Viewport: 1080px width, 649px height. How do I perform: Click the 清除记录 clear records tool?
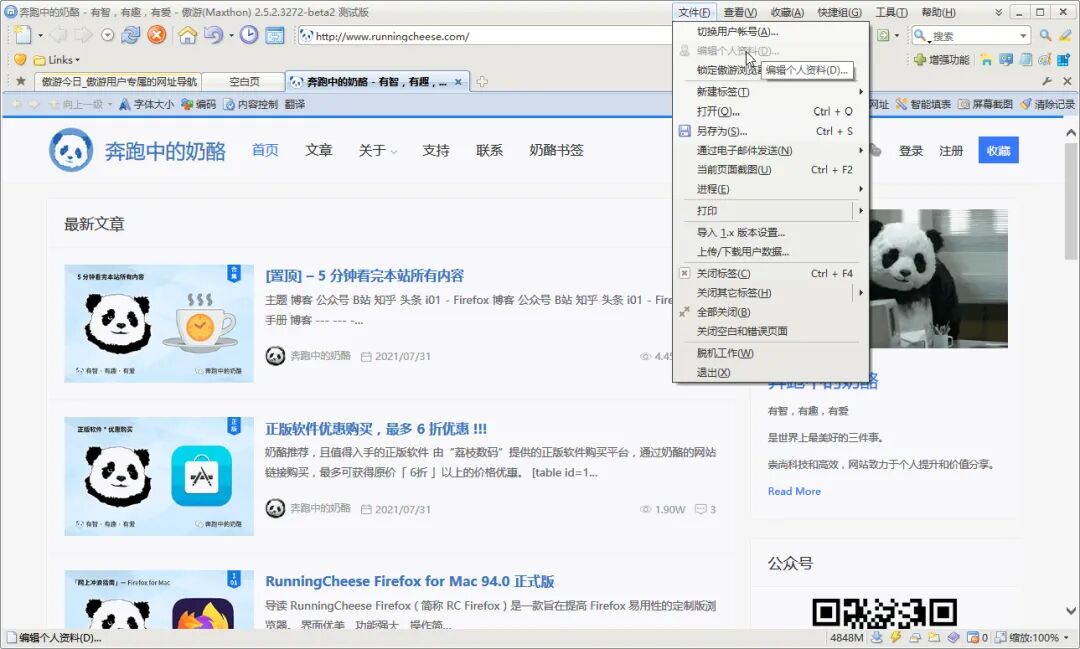[1047, 104]
